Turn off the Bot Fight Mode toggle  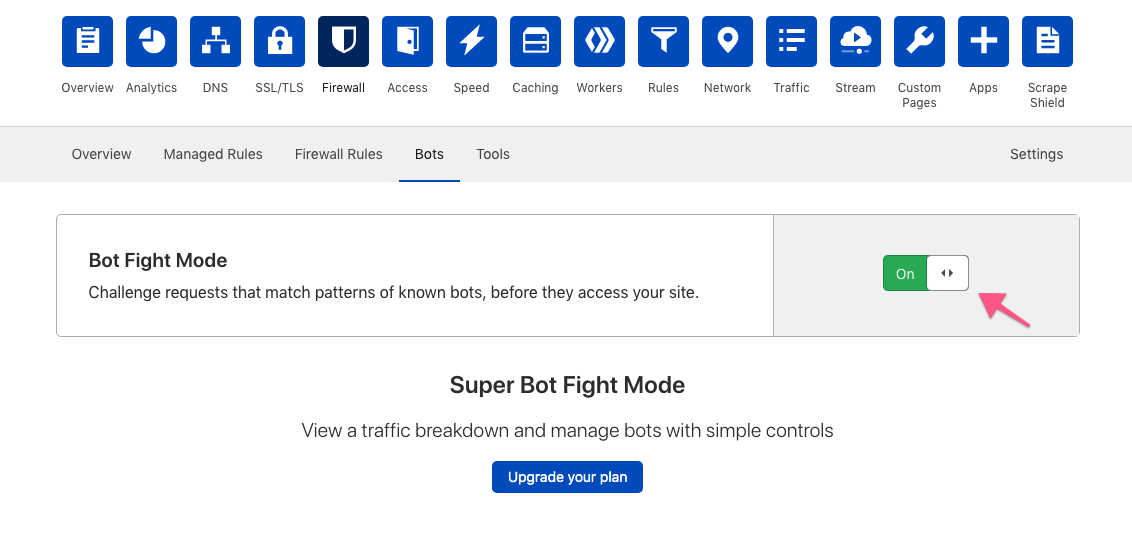926,273
